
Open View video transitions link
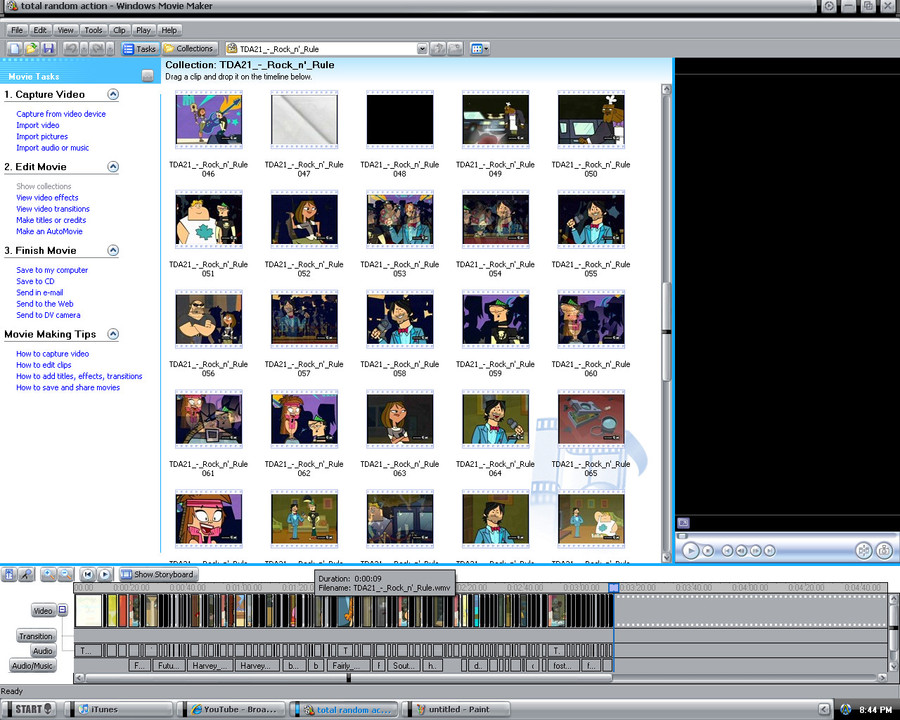[53, 209]
